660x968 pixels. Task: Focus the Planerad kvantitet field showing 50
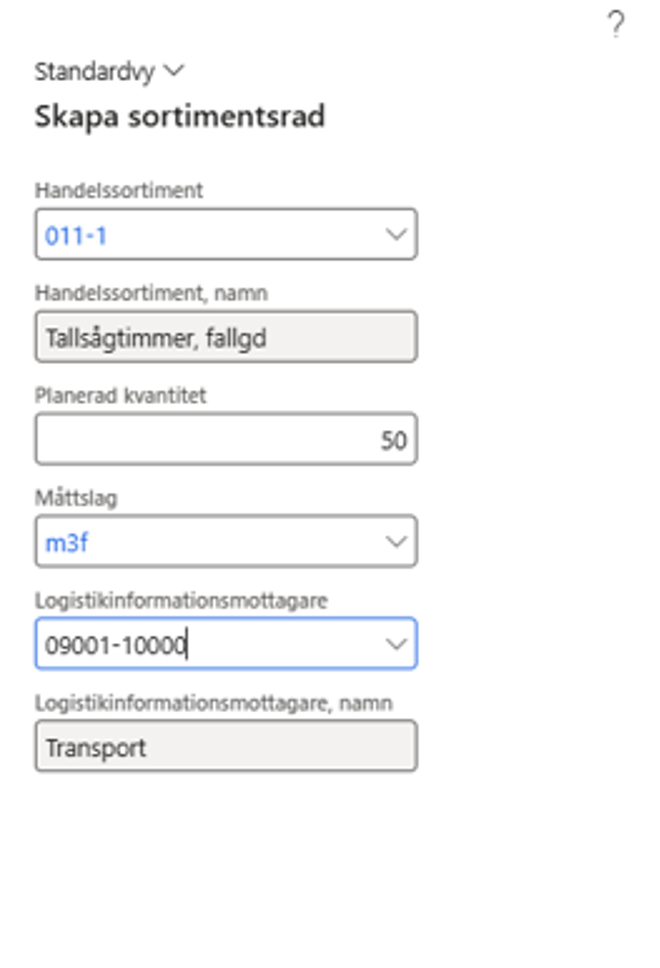(x=226, y=439)
